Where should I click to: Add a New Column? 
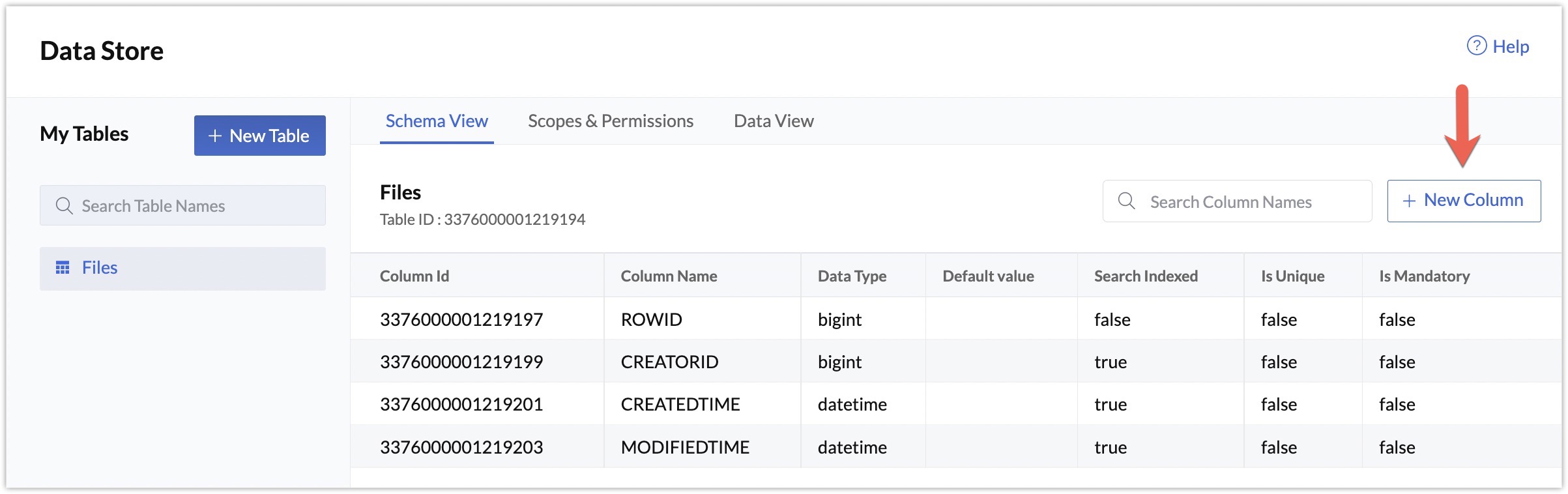[x=1464, y=201]
